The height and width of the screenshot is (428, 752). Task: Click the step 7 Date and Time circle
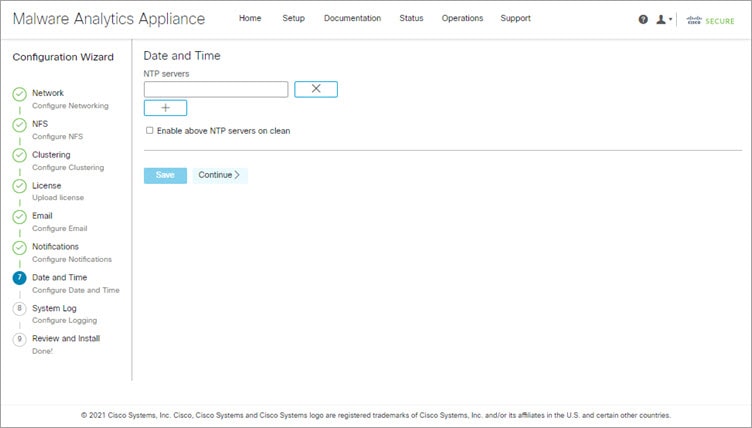click(19, 278)
